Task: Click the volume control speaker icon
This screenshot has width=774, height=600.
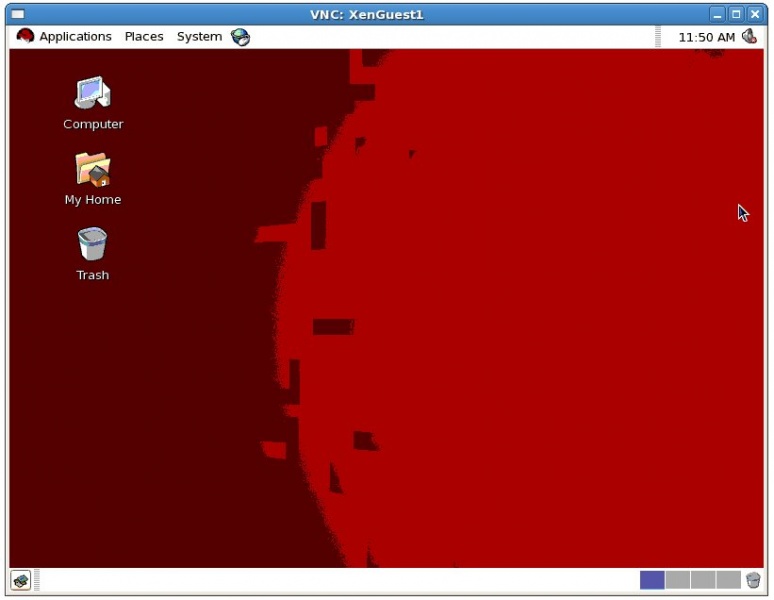Action: tap(749, 37)
